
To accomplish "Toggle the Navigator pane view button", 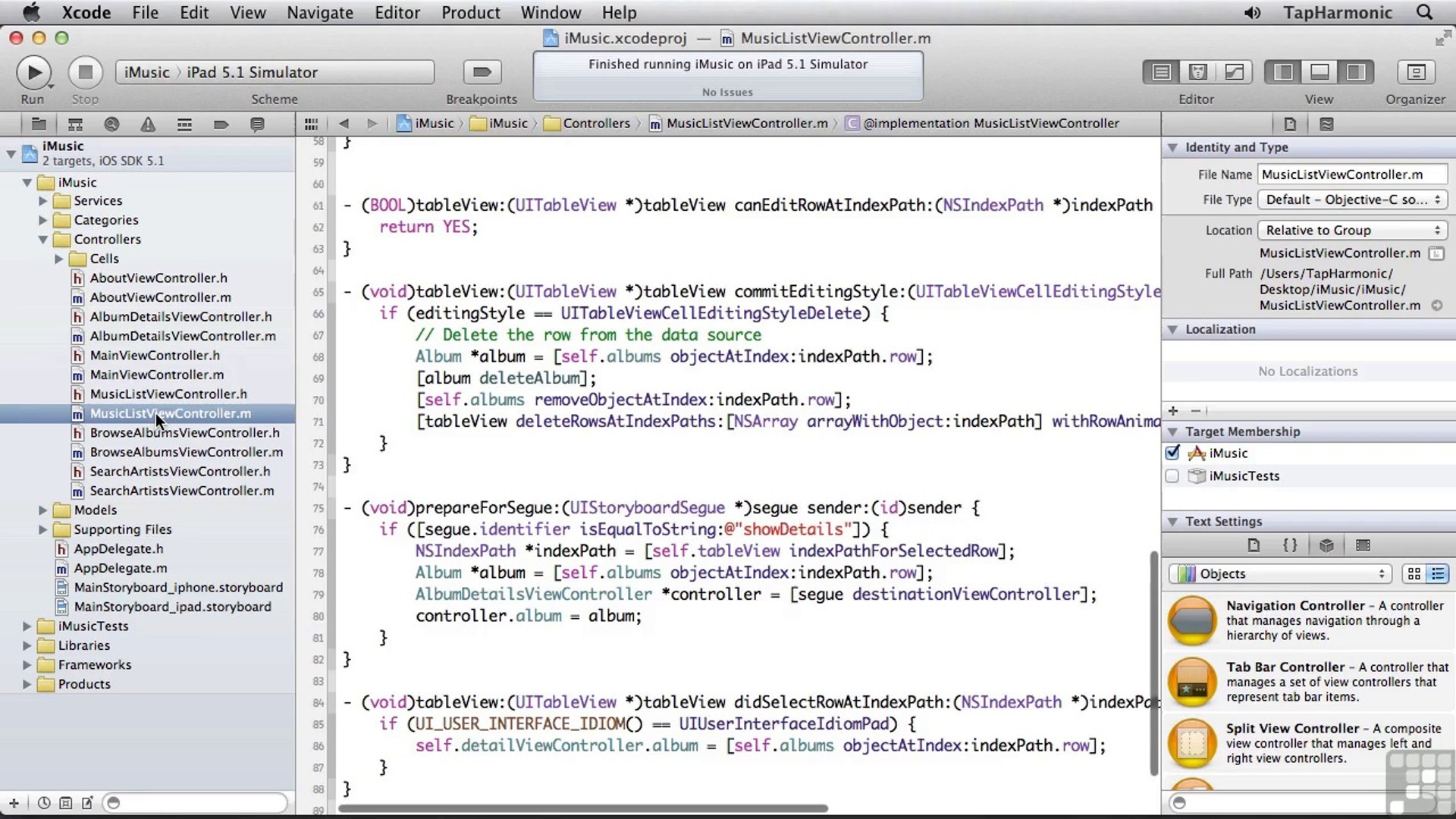I will [x=1283, y=72].
